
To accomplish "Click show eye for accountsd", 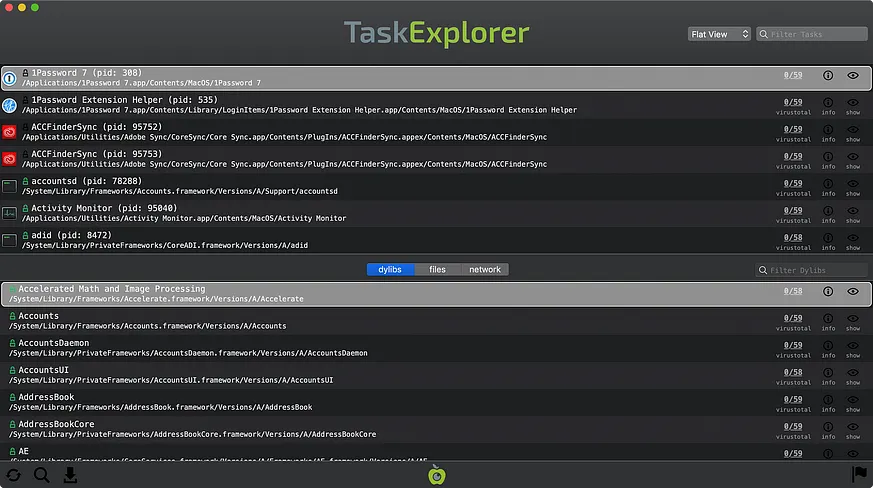I will (853, 183).
